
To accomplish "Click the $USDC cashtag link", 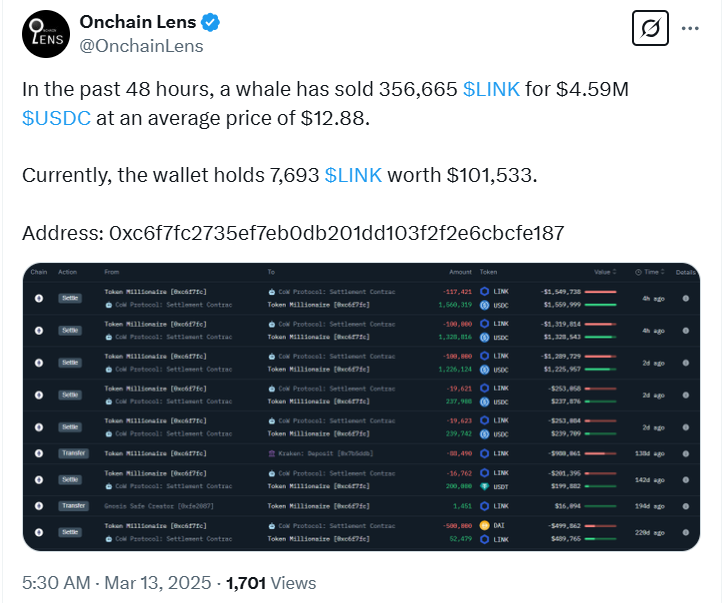I will click(x=56, y=116).
